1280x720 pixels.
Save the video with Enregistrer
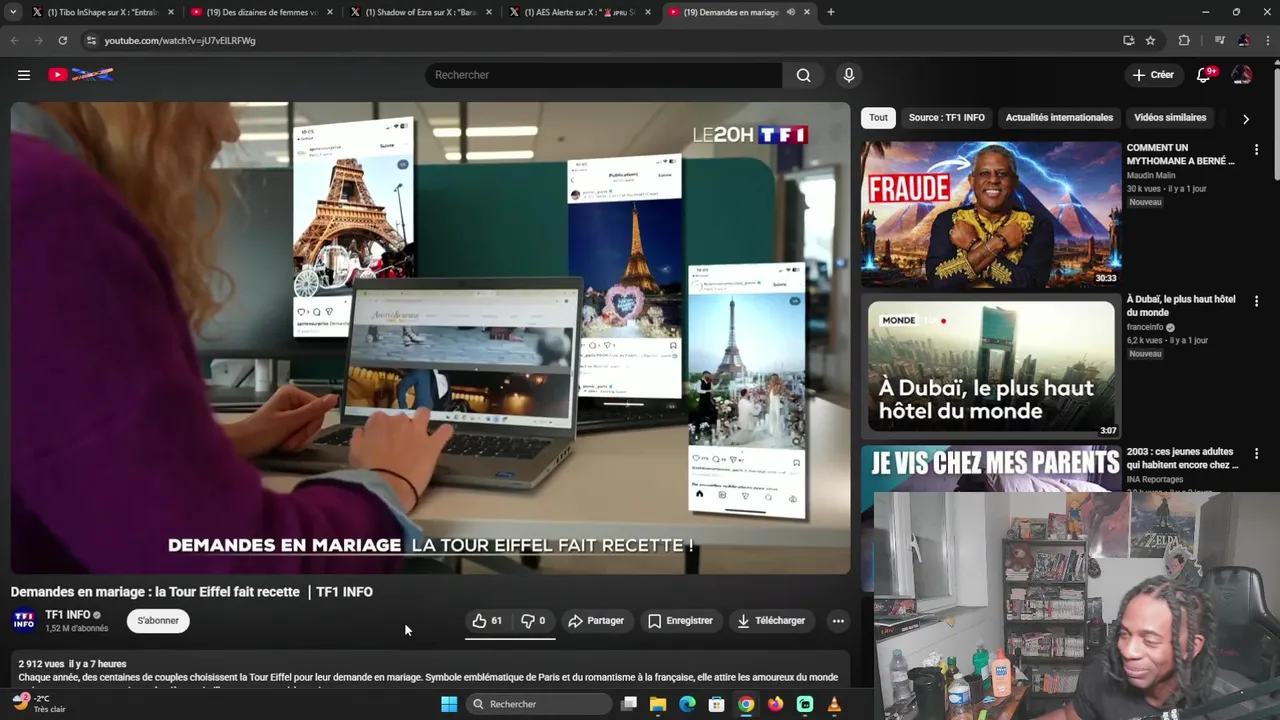pyautogui.click(x=680, y=621)
